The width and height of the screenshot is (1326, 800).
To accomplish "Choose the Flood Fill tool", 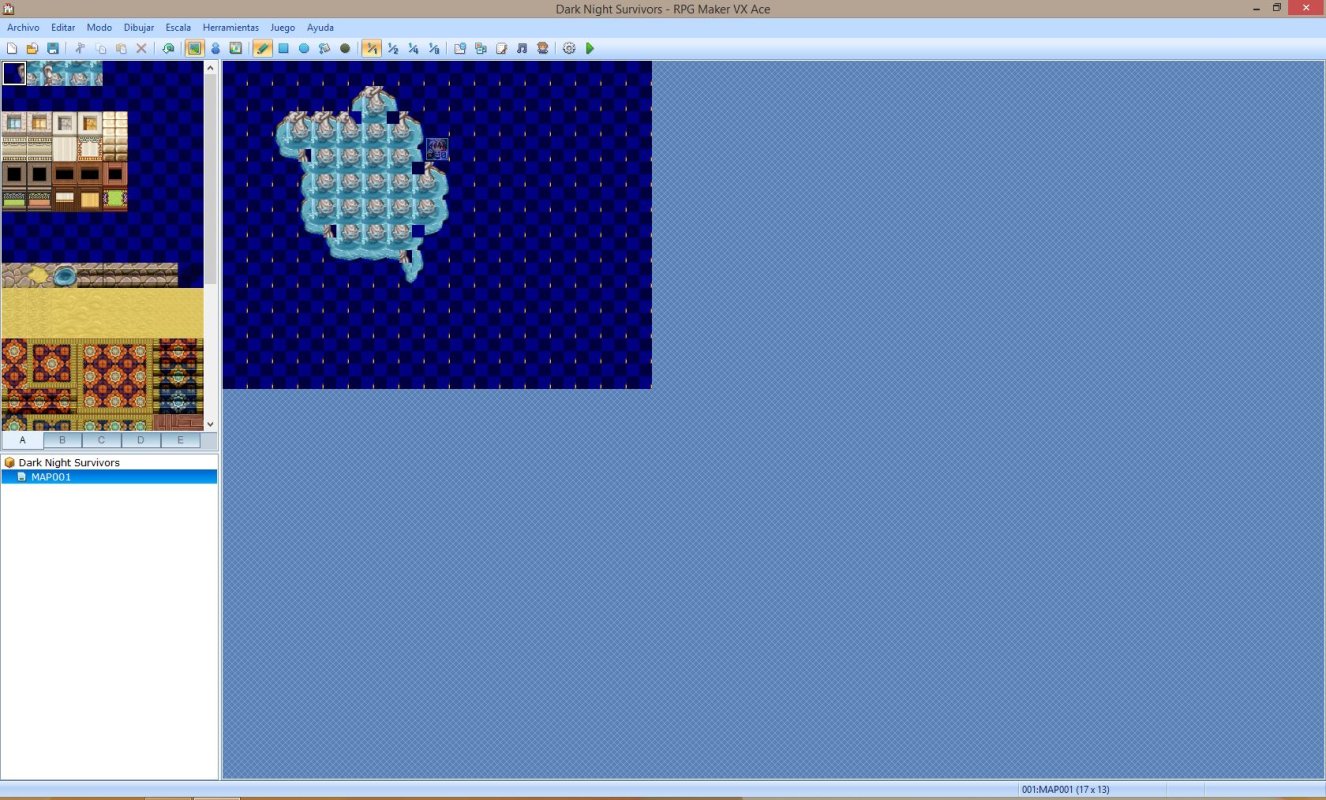I will 324,48.
